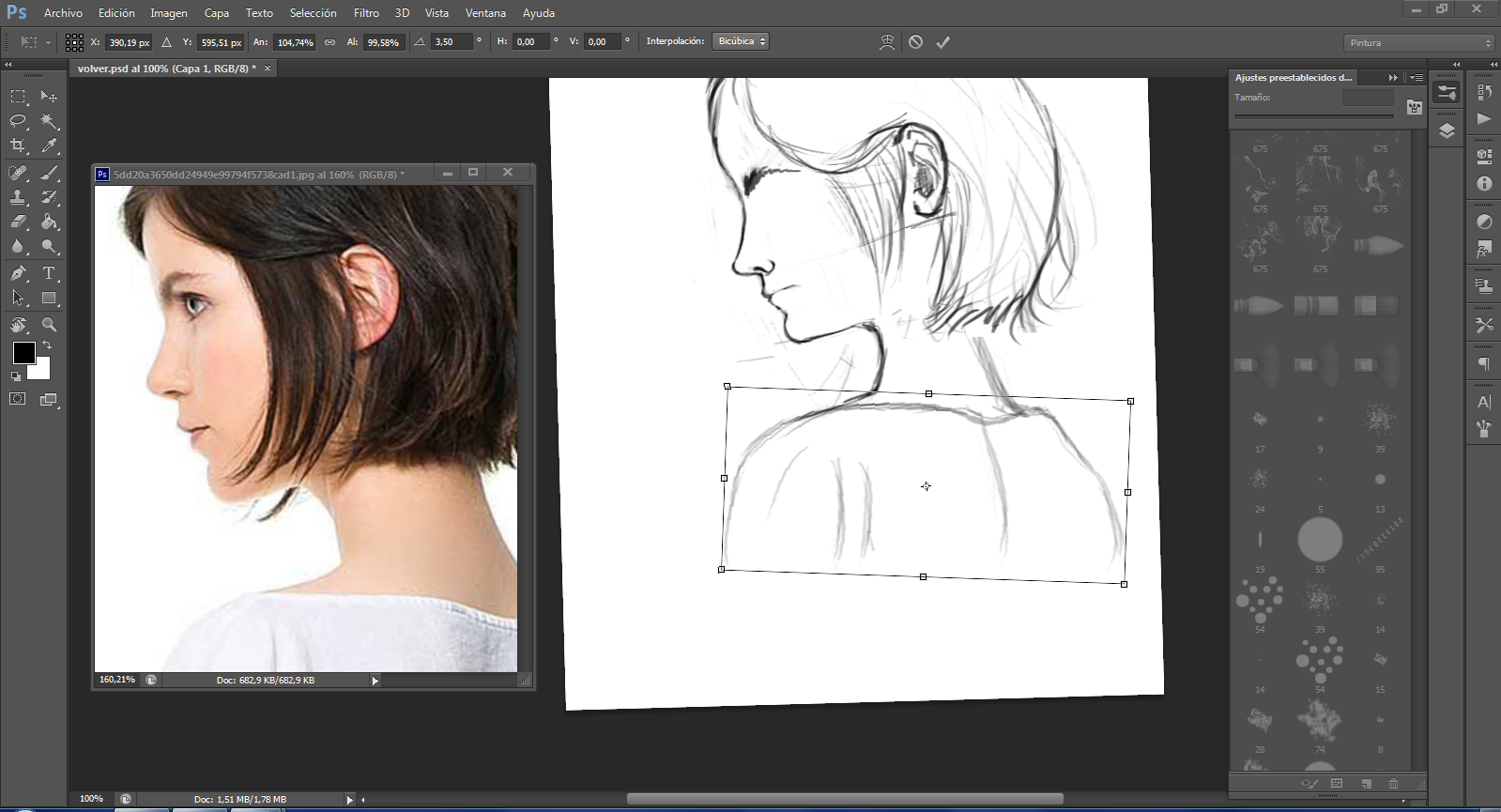
Task: Select the Move tool
Action: pyautogui.click(x=49, y=97)
